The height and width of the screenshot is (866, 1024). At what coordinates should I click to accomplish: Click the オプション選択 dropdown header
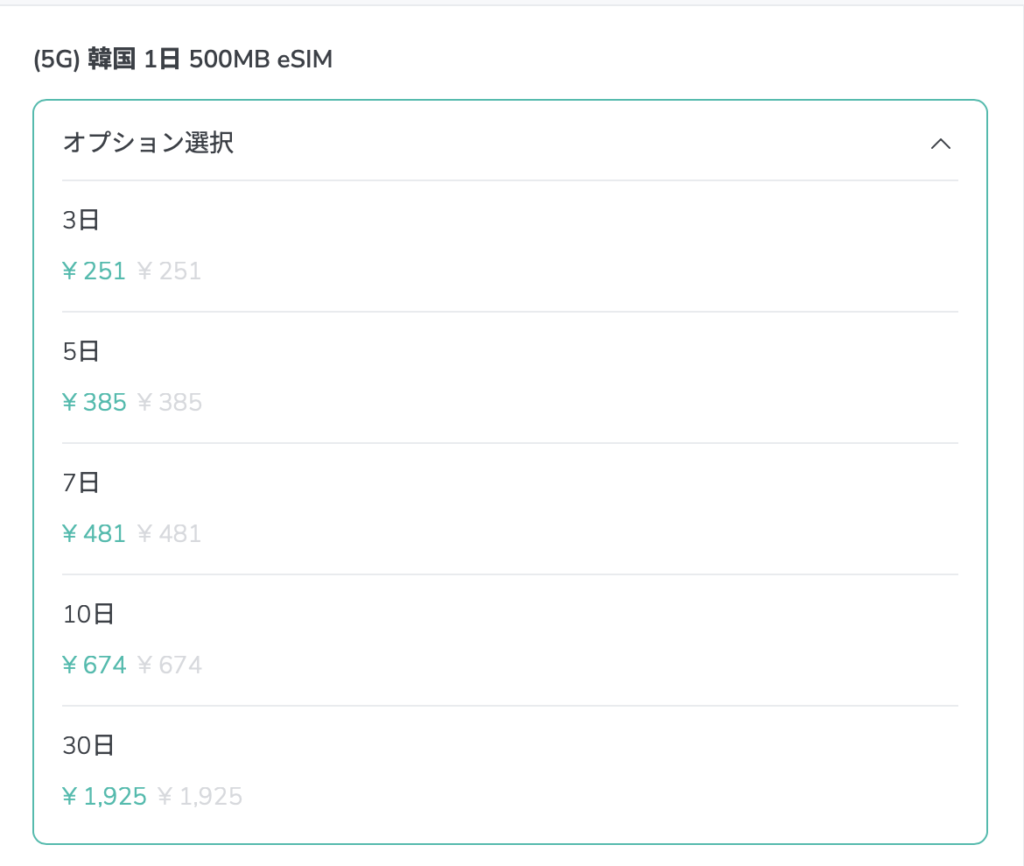(510, 142)
